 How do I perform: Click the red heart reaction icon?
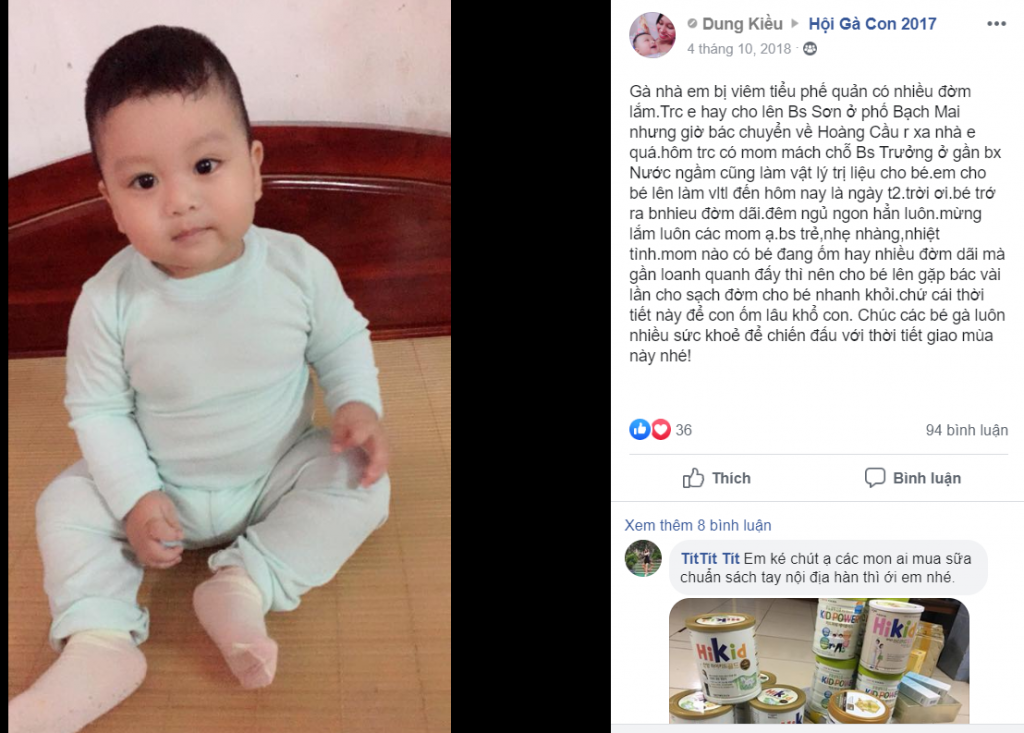coord(661,429)
